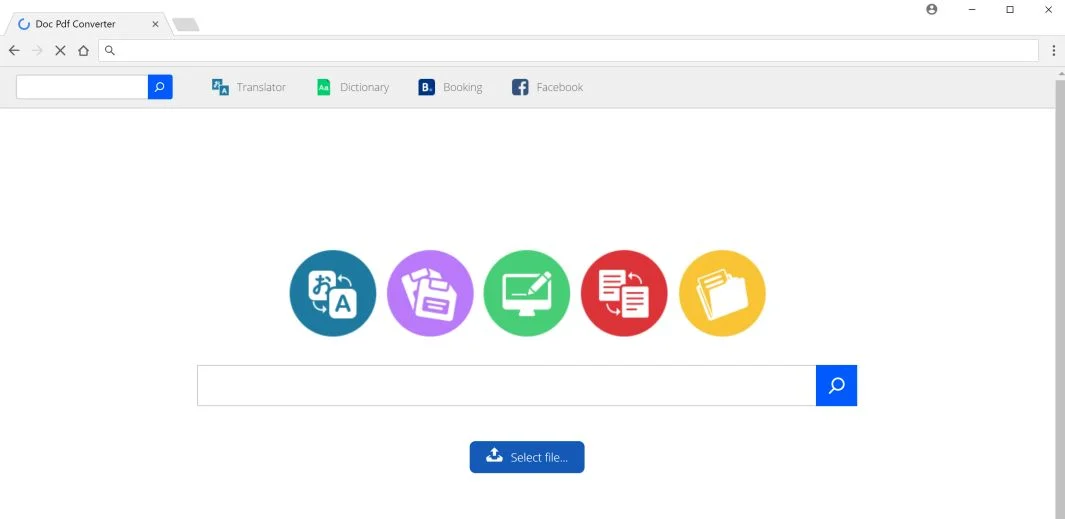Screen dimensions: 1065x519
Task: Open the Facebook link
Action: (x=560, y=87)
